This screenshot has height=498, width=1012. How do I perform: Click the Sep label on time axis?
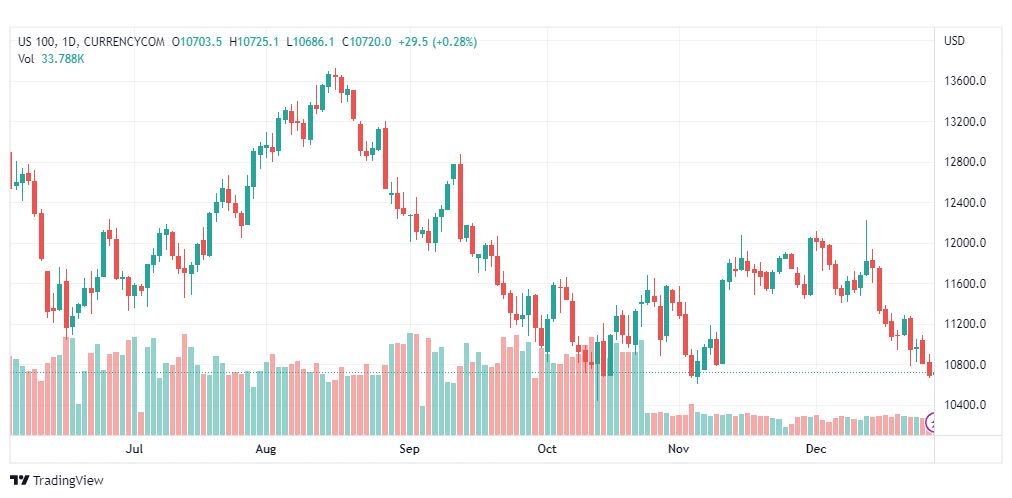(x=409, y=450)
